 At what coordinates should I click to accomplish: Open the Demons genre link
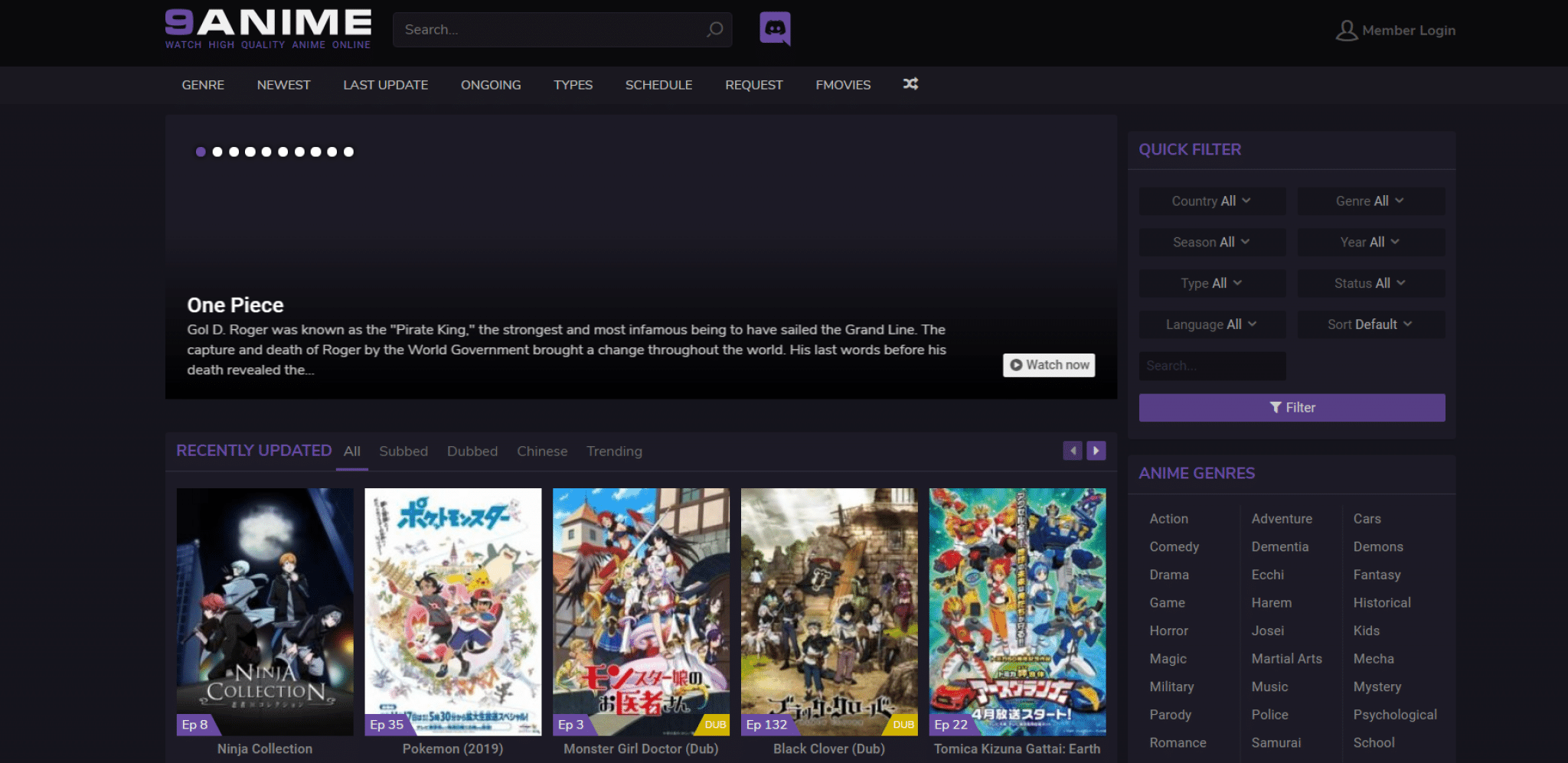point(1377,547)
